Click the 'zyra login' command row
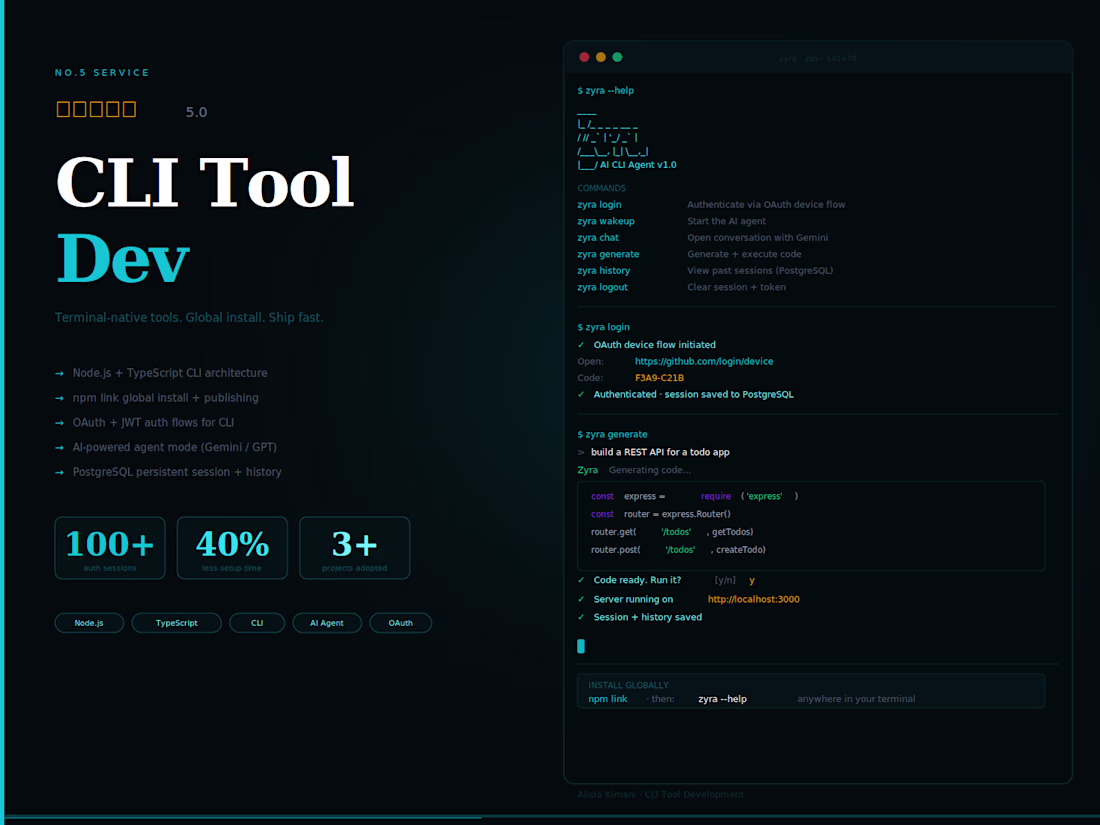 tap(711, 205)
